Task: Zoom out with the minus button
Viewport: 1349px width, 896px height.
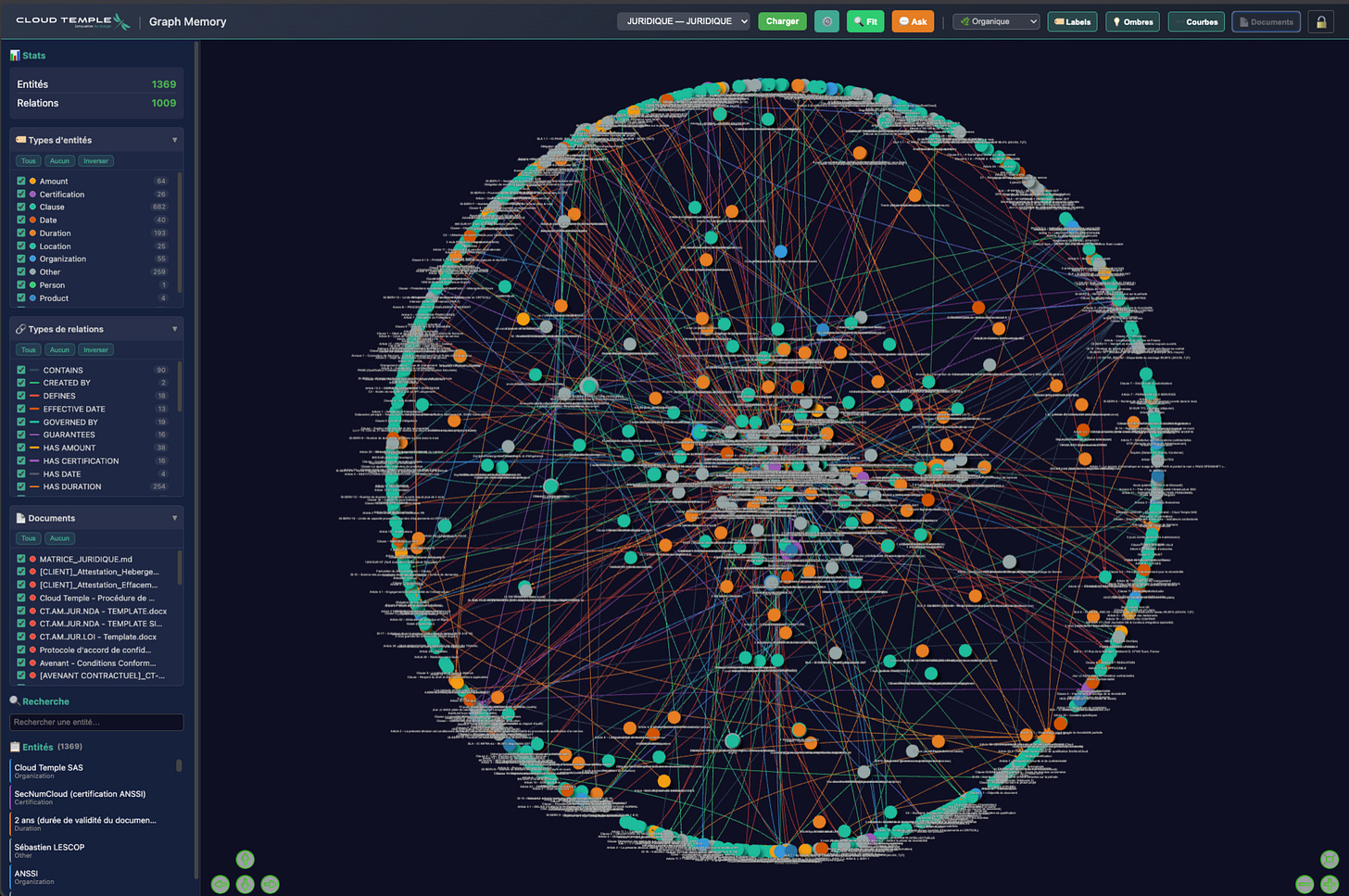Action: [x=1305, y=884]
